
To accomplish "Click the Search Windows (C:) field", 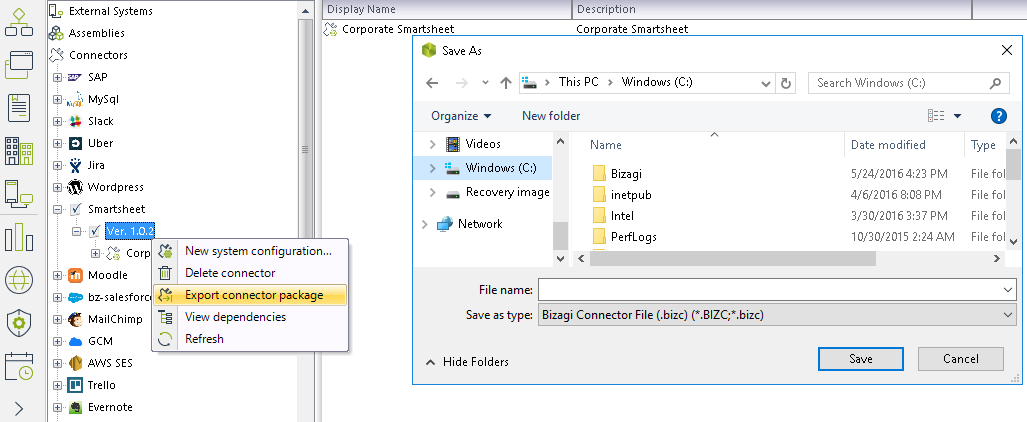I will coord(908,83).
